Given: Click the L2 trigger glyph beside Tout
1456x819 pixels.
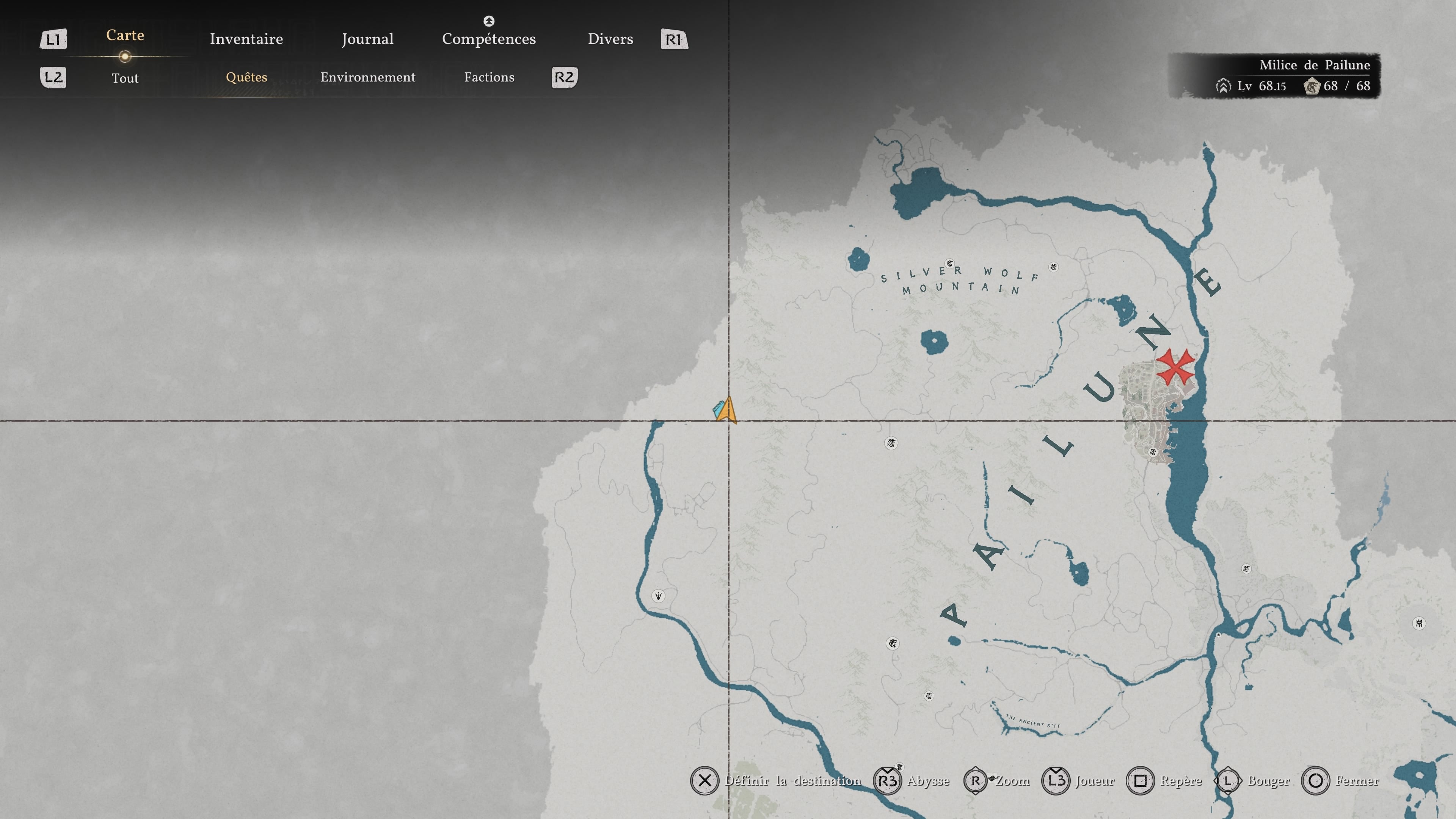Looking at the screenshot, I should (53, 77).
